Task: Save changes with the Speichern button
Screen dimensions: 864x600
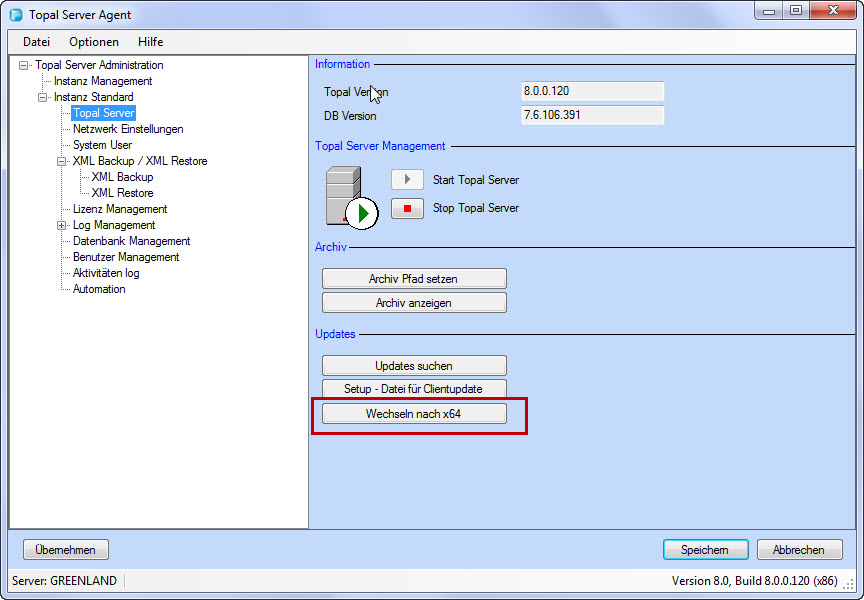Action: (705, 550)
